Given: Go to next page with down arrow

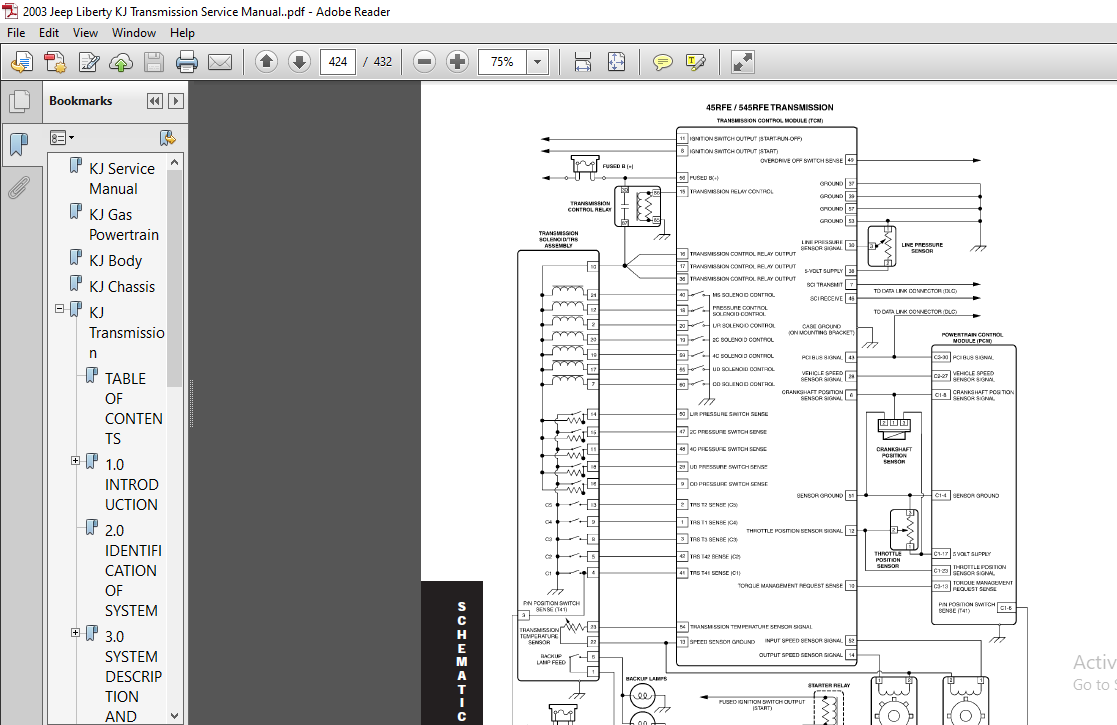Looking at the screenshot, I should tap(299, 62).
